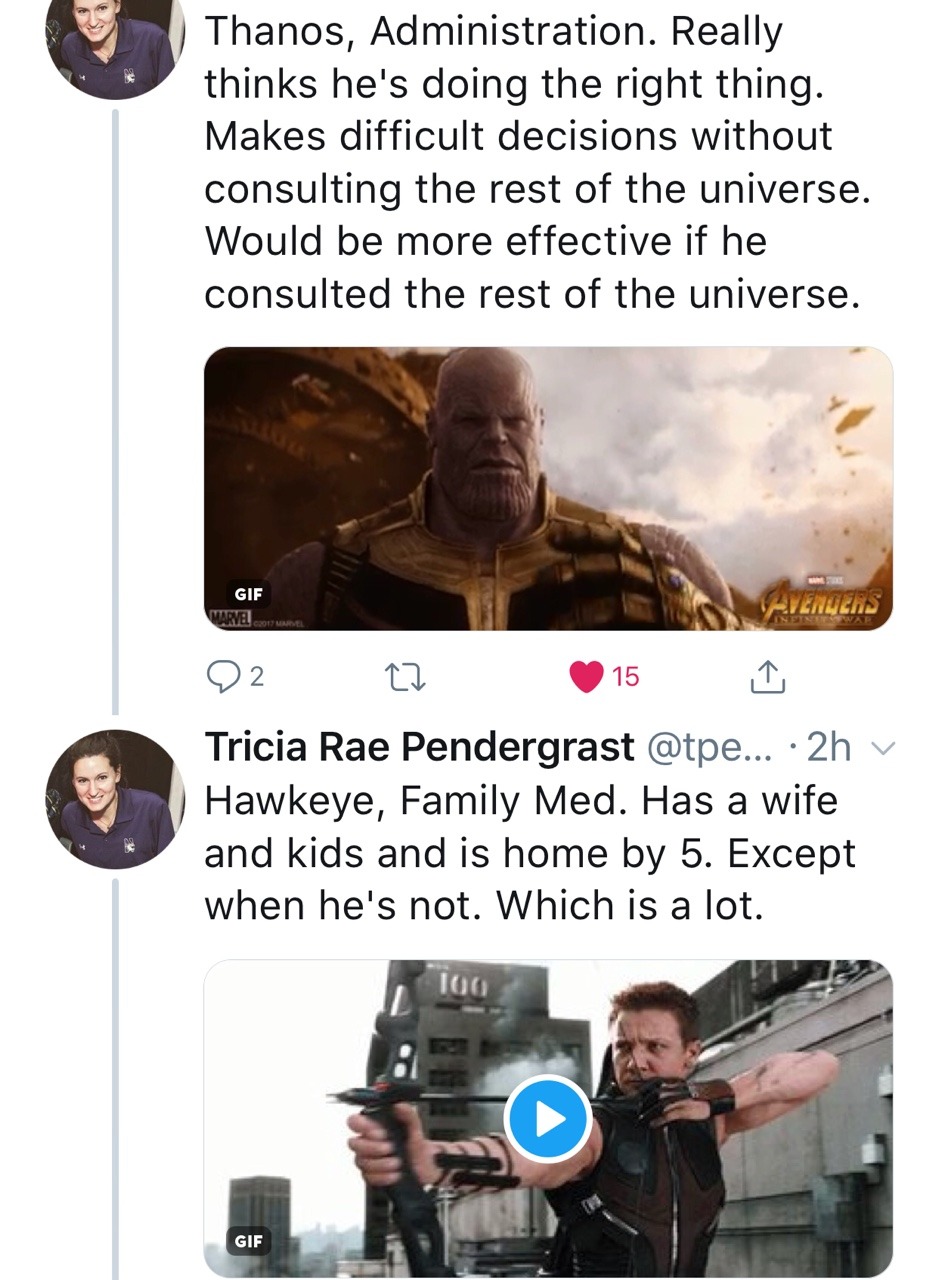Open the Thanos Avengers GIF
Screen dimensions: 939x1280
[x=547, y=488]
